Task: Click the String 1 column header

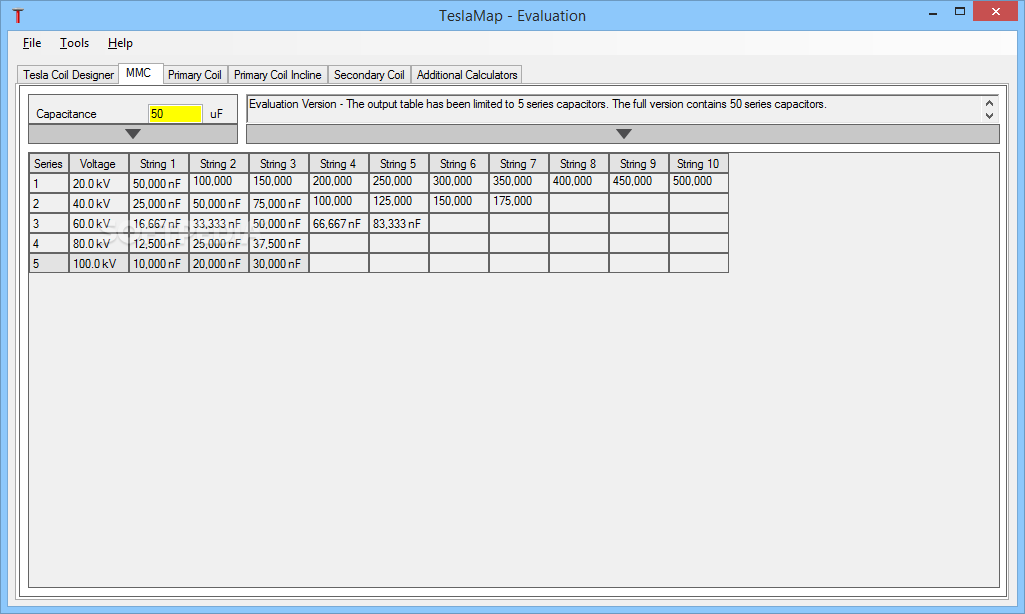Action: 158,163
